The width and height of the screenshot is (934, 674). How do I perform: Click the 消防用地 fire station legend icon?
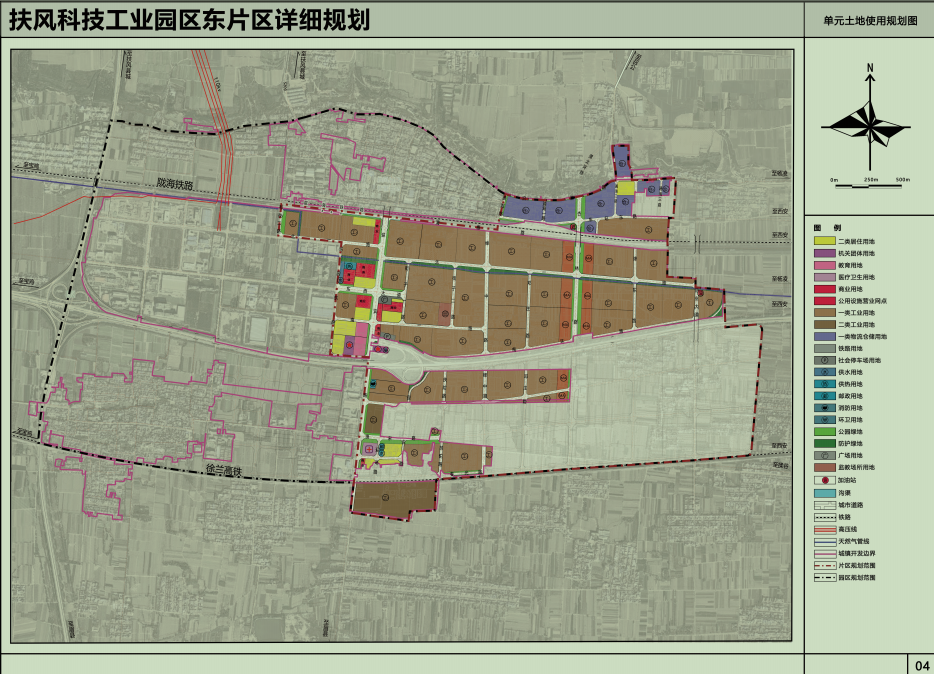[823, 408]
